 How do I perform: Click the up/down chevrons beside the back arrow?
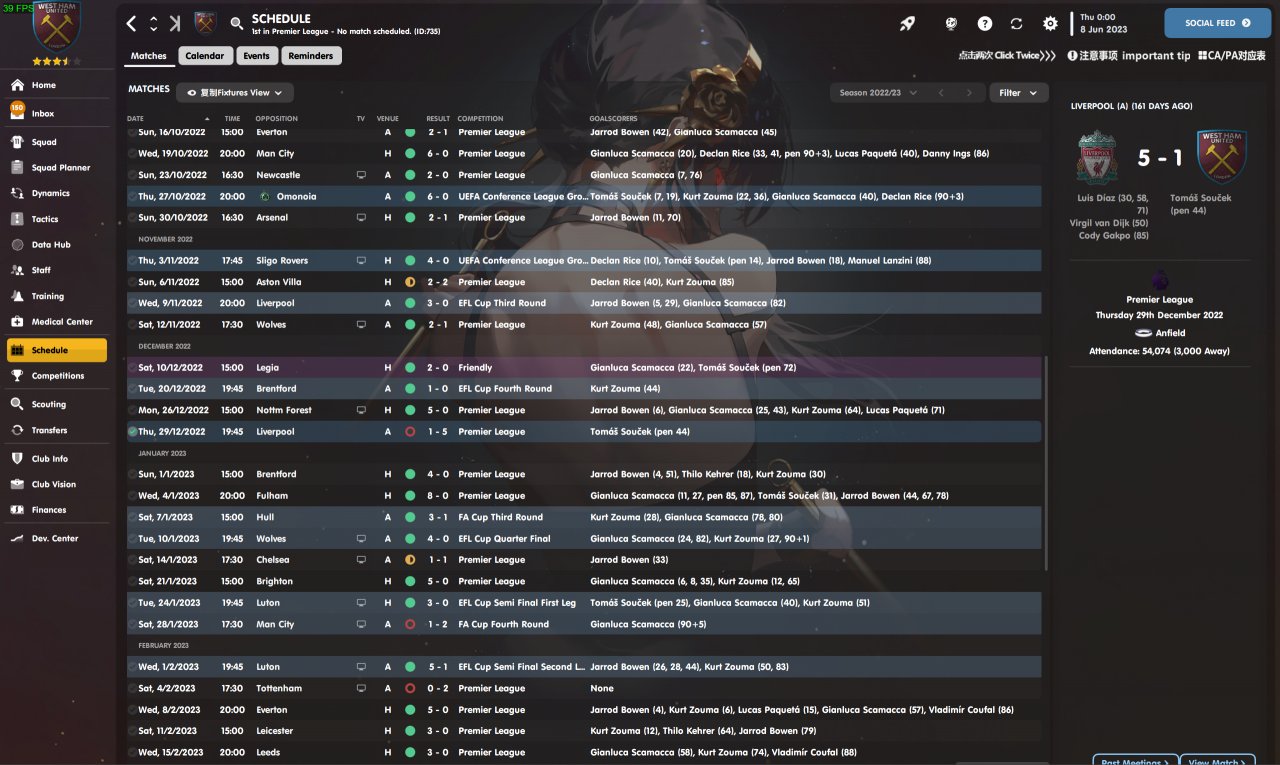point(153,23)
